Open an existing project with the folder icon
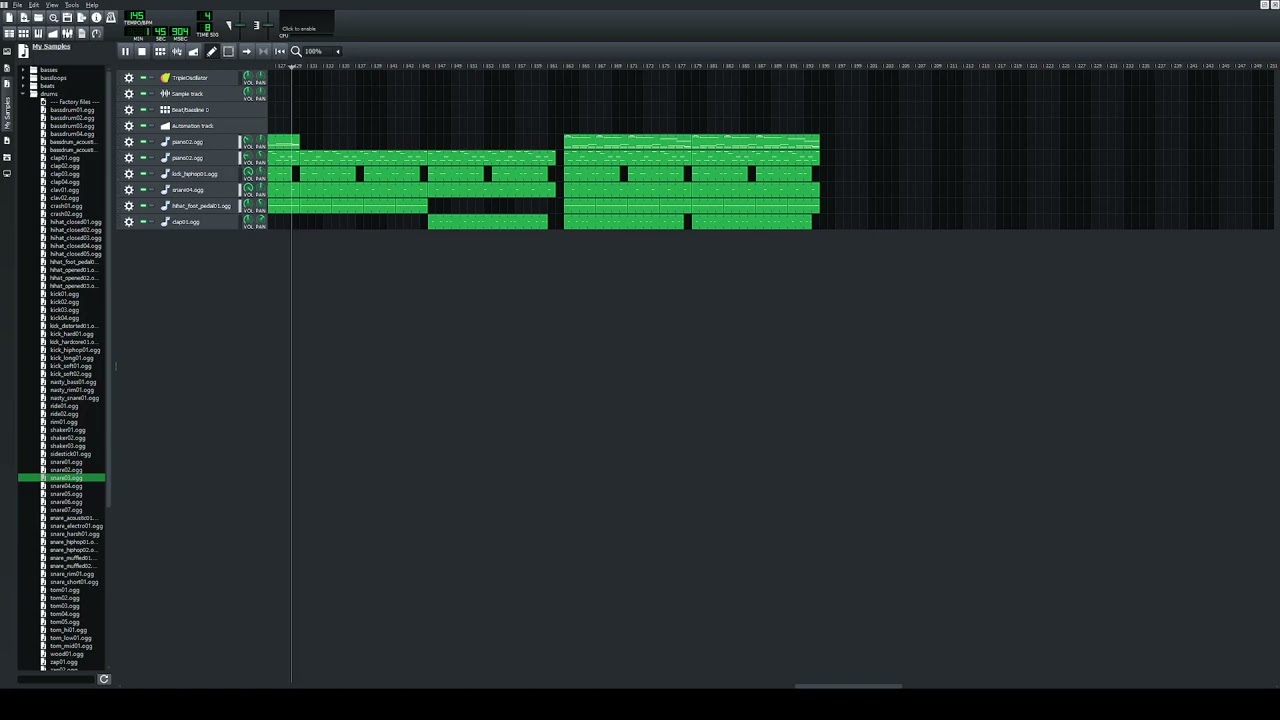 point(39,18)
